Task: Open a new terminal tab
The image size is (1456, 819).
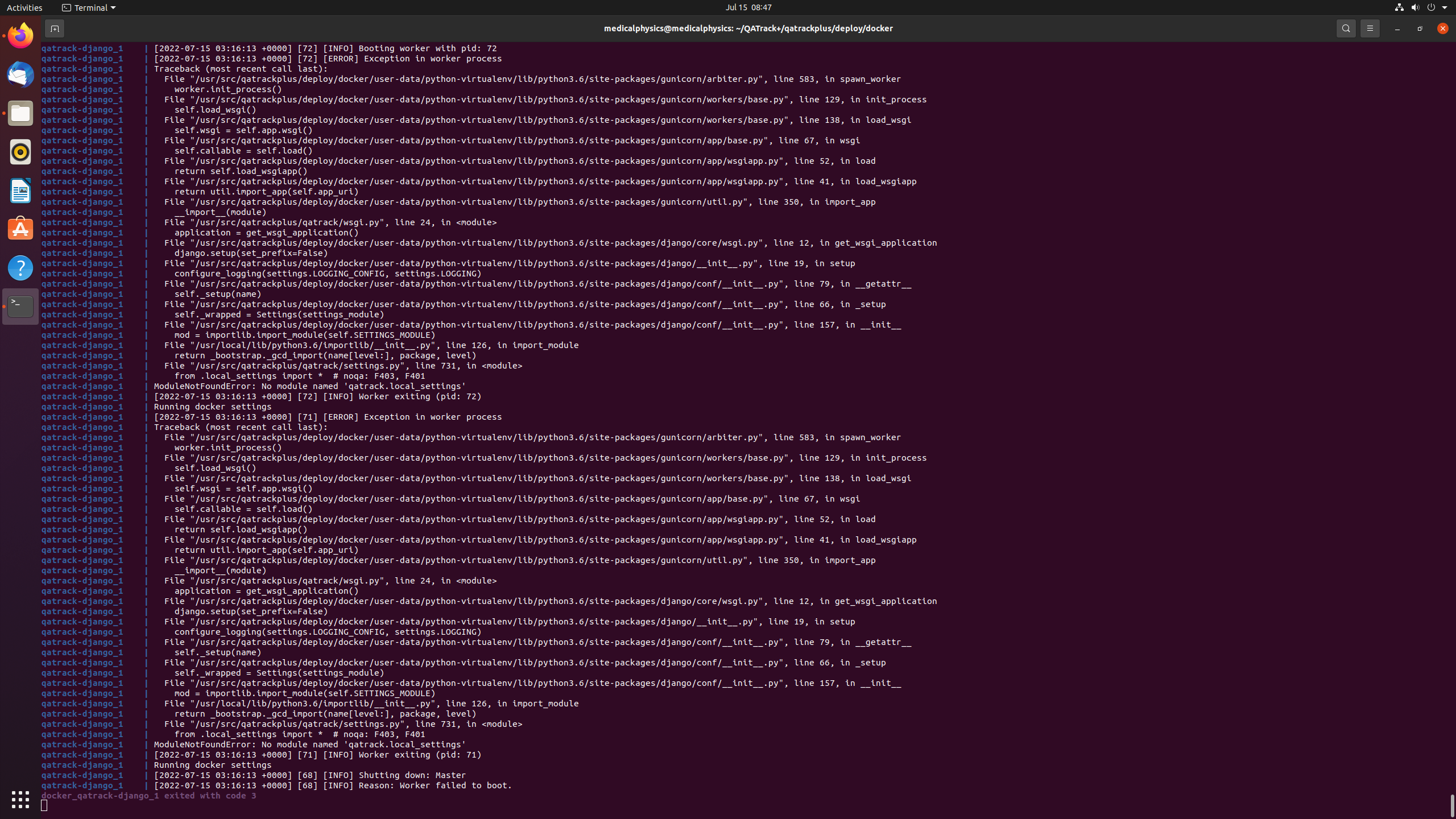Action: click(x=55, y=28)
